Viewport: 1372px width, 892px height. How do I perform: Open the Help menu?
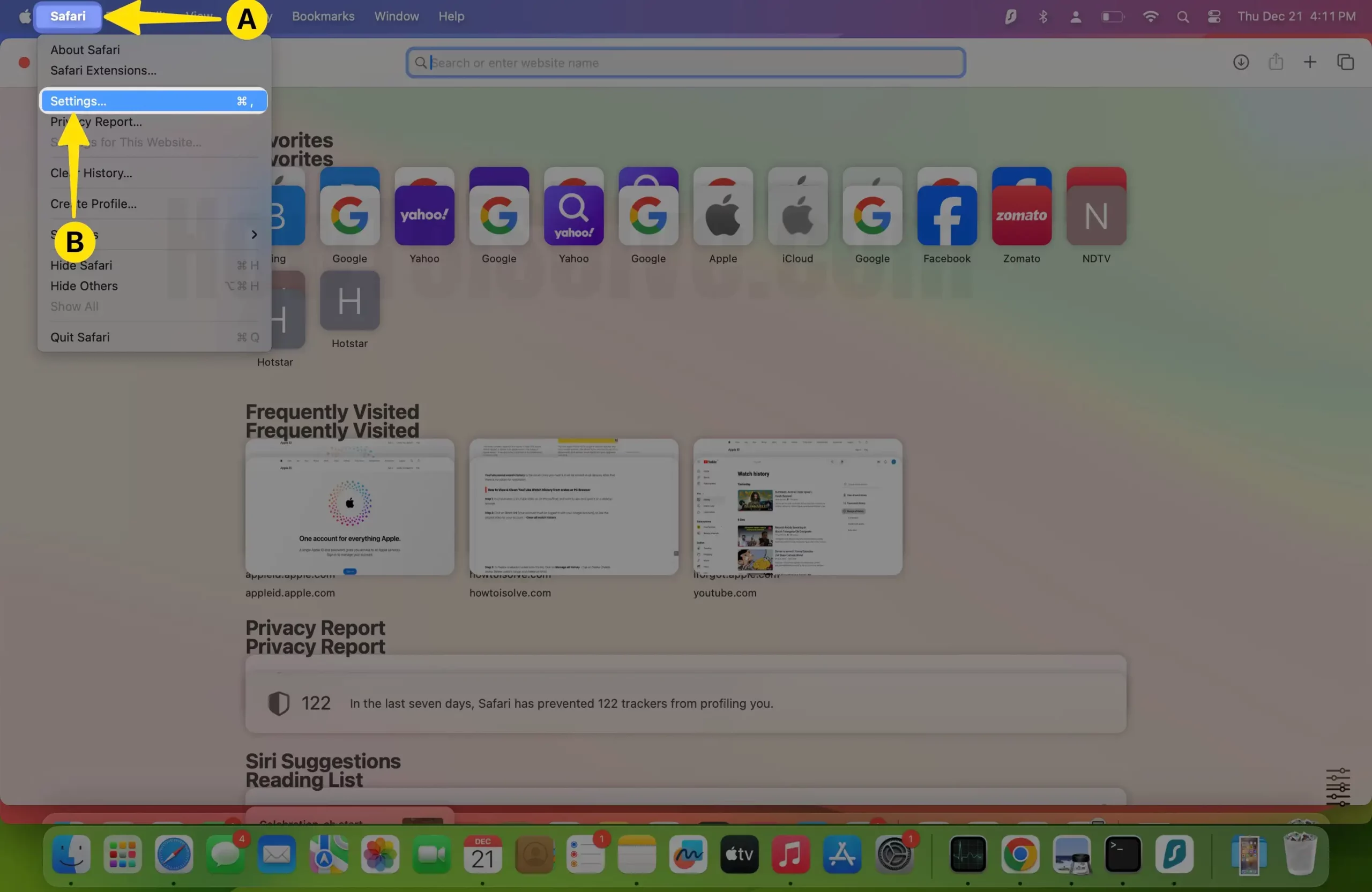click(451, 16)
